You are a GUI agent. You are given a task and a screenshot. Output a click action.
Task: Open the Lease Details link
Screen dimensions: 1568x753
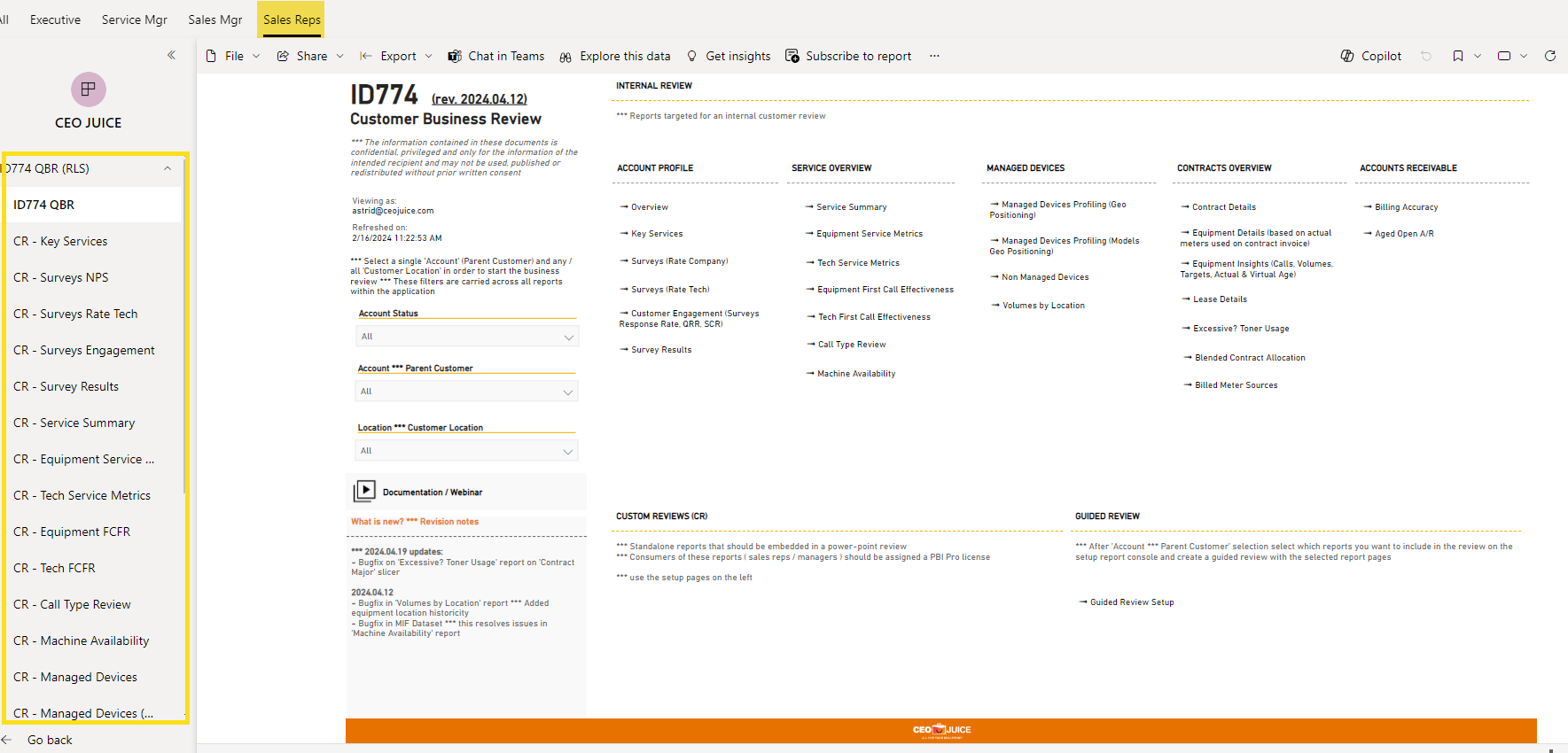click(1214, 299)
